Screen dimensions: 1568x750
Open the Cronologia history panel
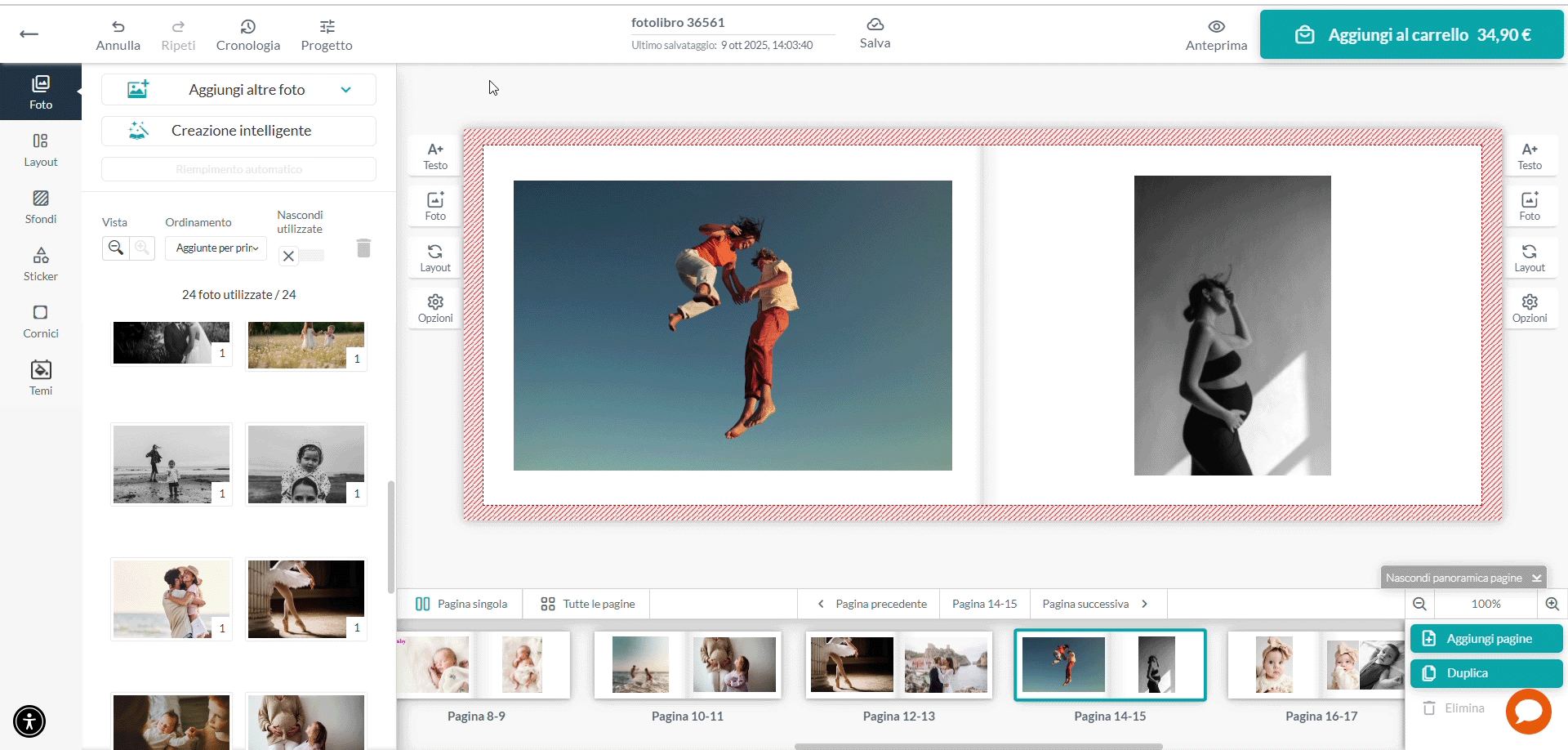[x=248, y=36]
